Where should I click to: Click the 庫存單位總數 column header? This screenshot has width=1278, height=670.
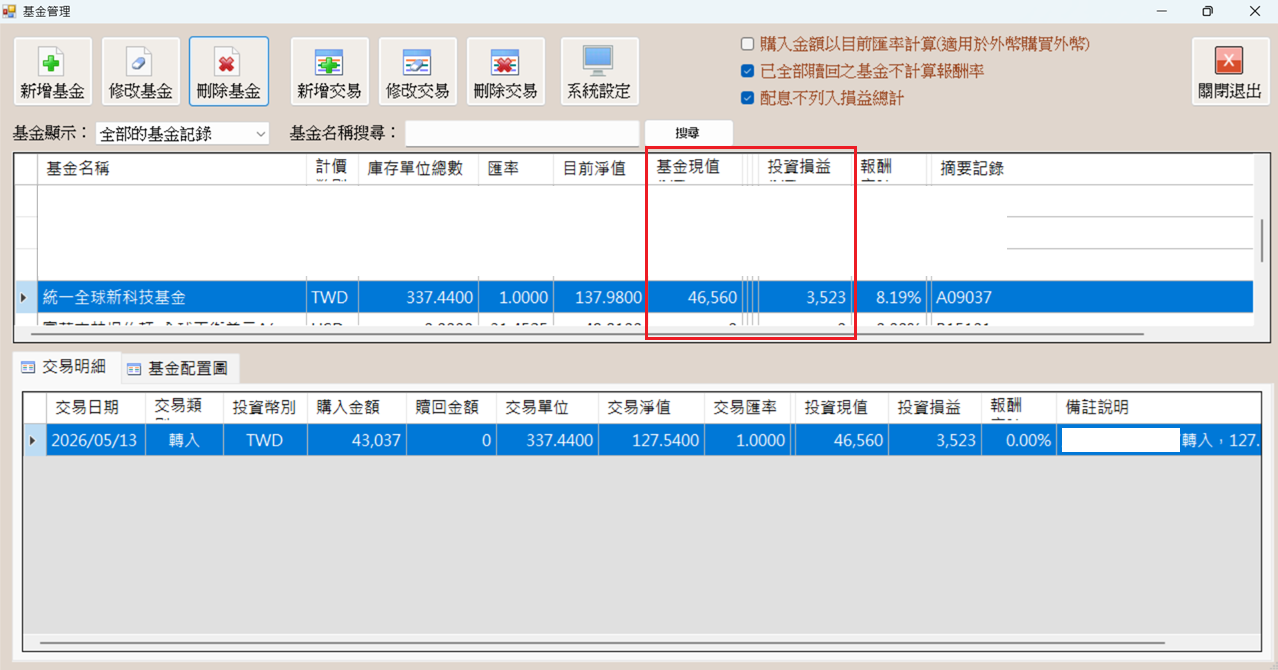[x=418, y=169]
